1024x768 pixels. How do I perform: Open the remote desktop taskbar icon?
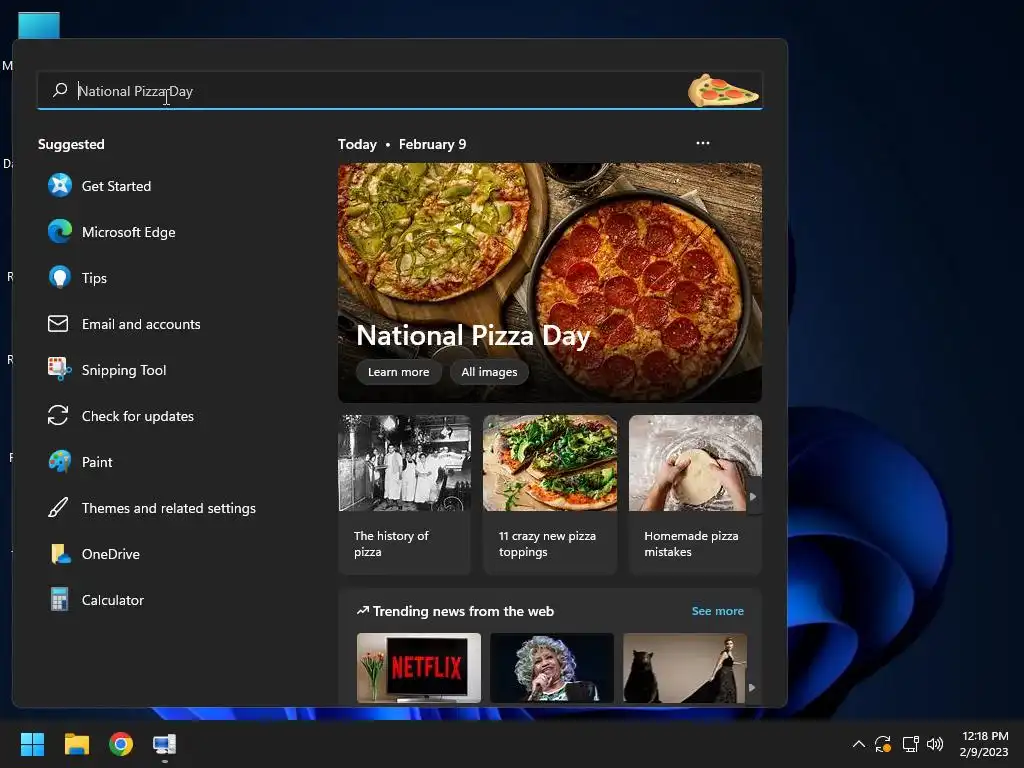coord(165,744)
